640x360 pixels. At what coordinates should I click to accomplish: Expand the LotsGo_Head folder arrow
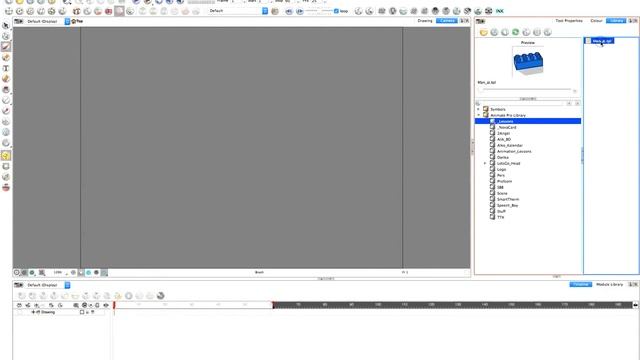[x=485, y=163]
